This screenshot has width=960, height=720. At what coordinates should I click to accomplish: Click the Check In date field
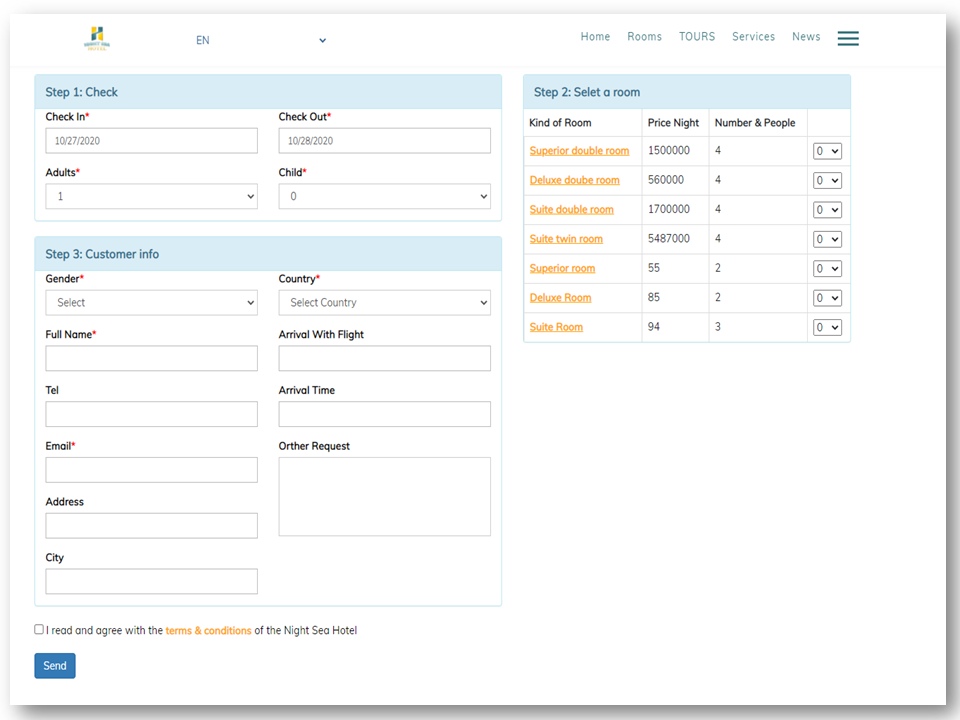point(151,141)
